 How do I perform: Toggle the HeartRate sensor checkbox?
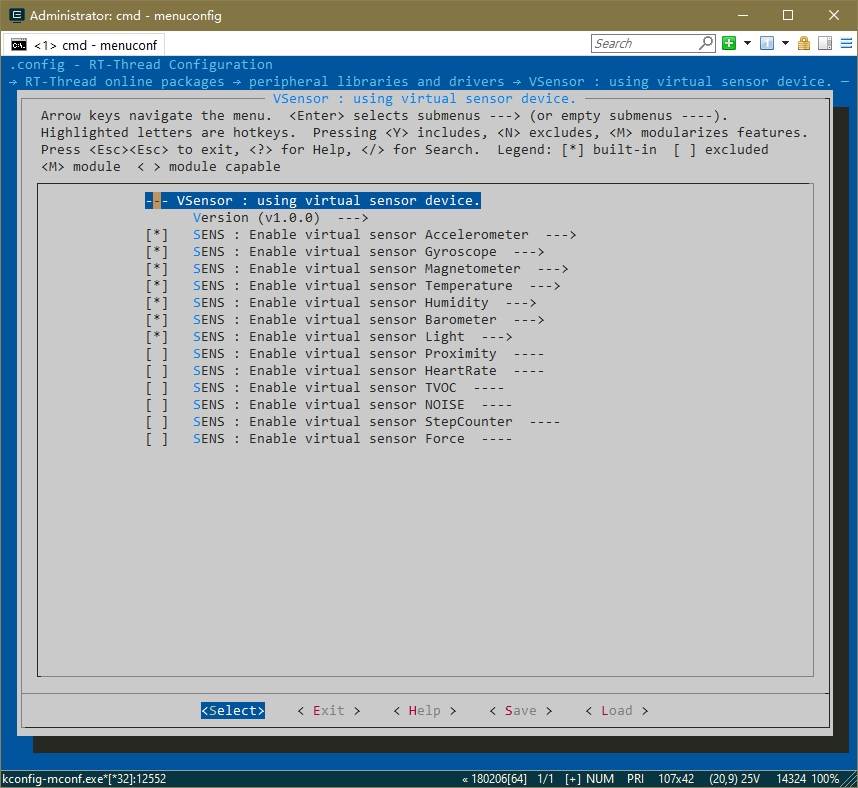coord(156,371)
